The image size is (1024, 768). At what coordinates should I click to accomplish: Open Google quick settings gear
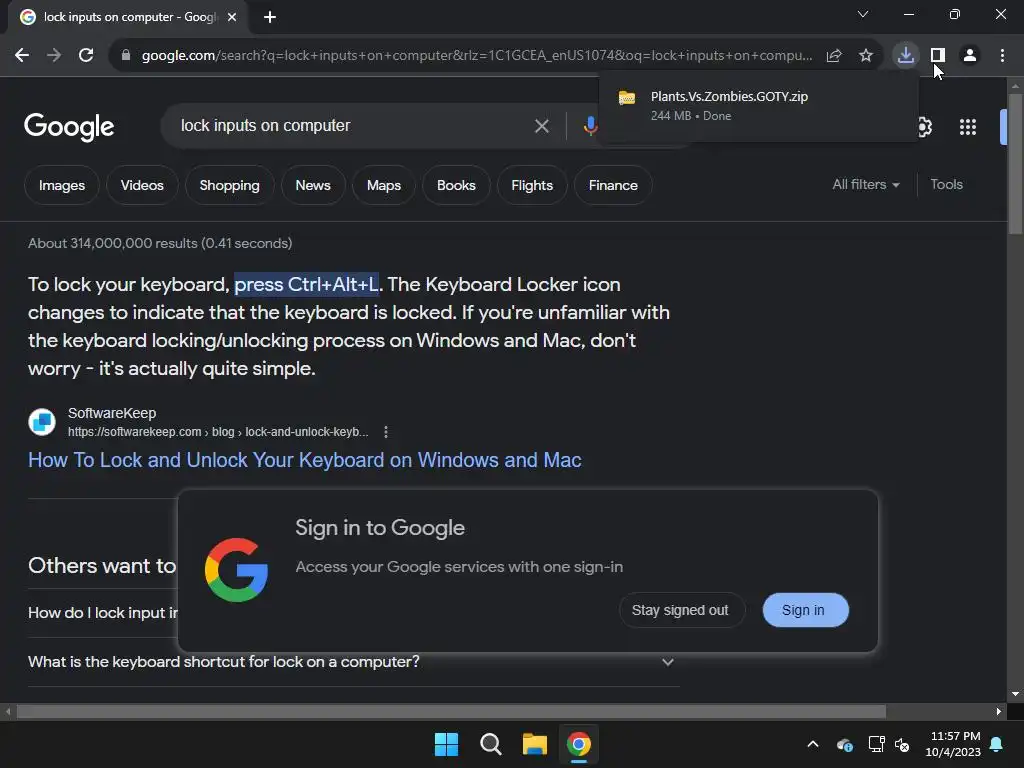pos(923,127)
